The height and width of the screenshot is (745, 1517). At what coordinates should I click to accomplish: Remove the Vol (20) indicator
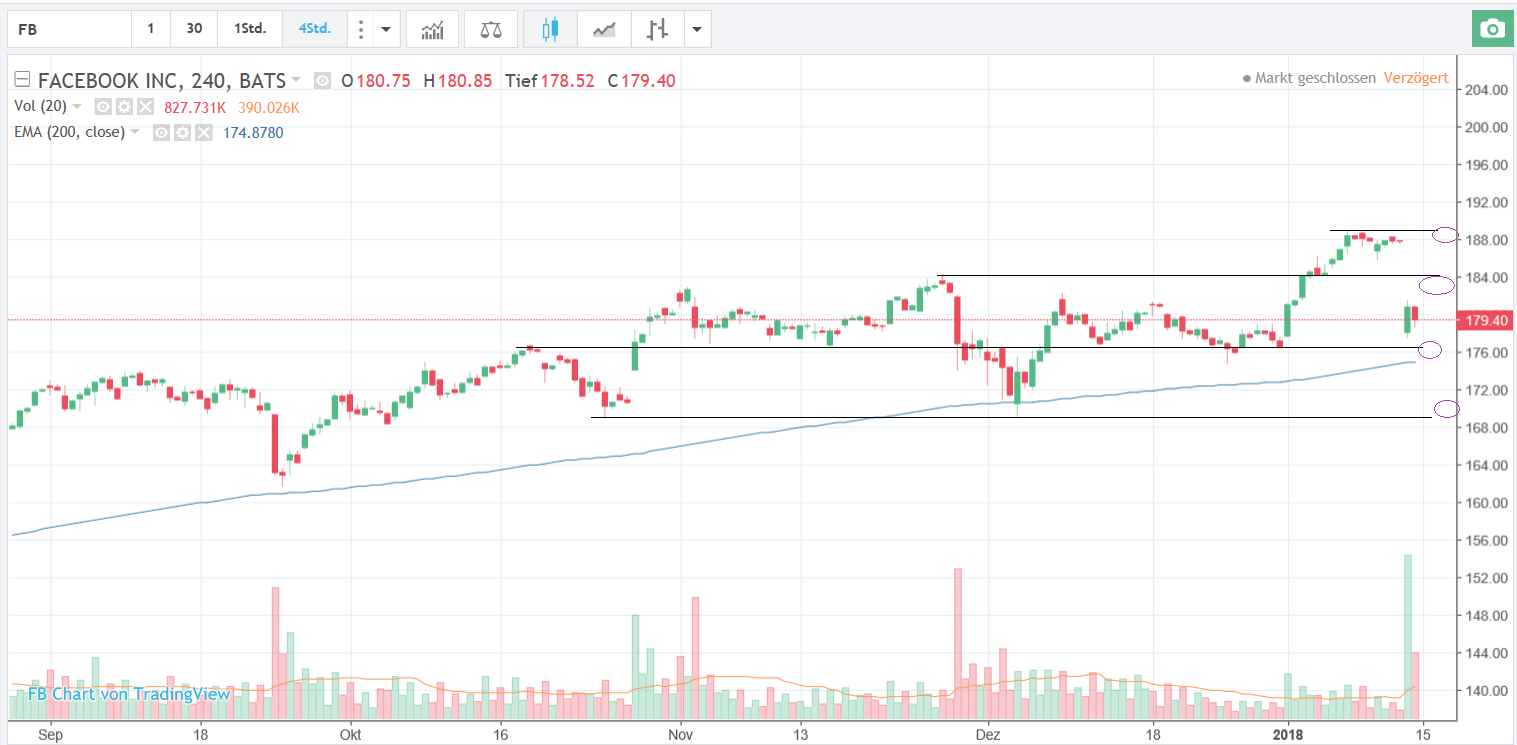click(x=145, y=106)
